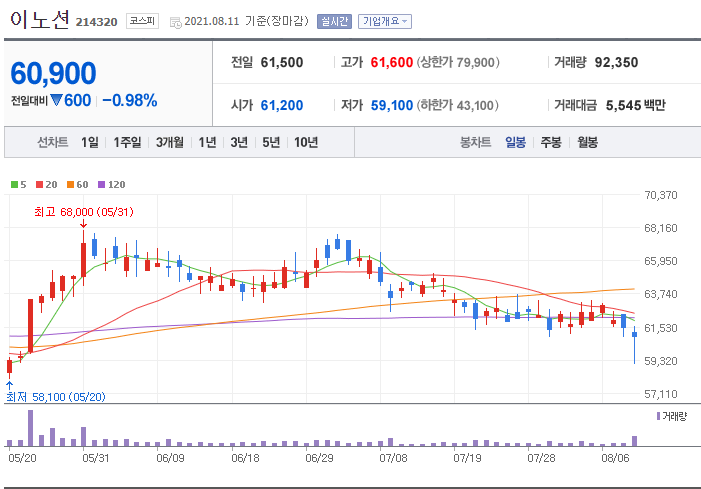Click the orange 60-day moving average swatch

click(70, 185)
